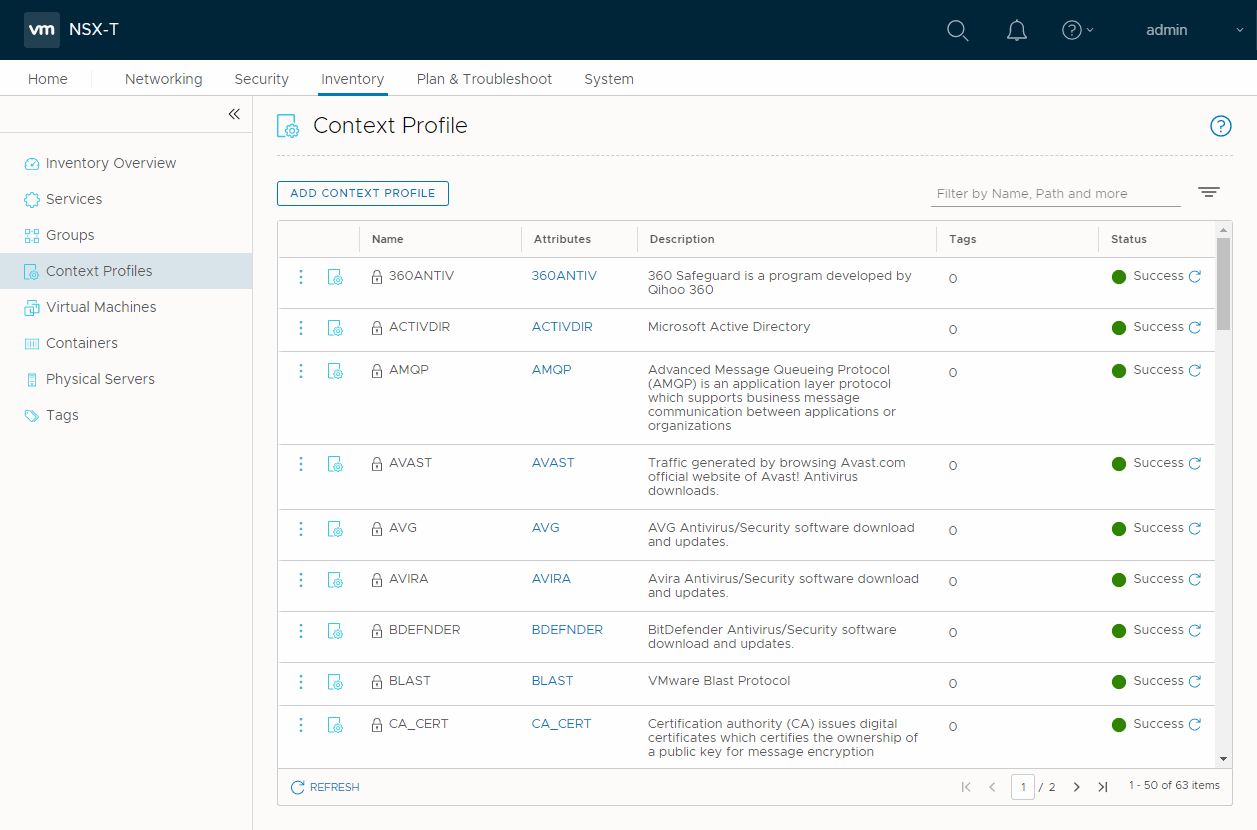Click the CA_CERT attribute link
Image resolution: width=1257 pixels, height=830 pixels.
561,724
